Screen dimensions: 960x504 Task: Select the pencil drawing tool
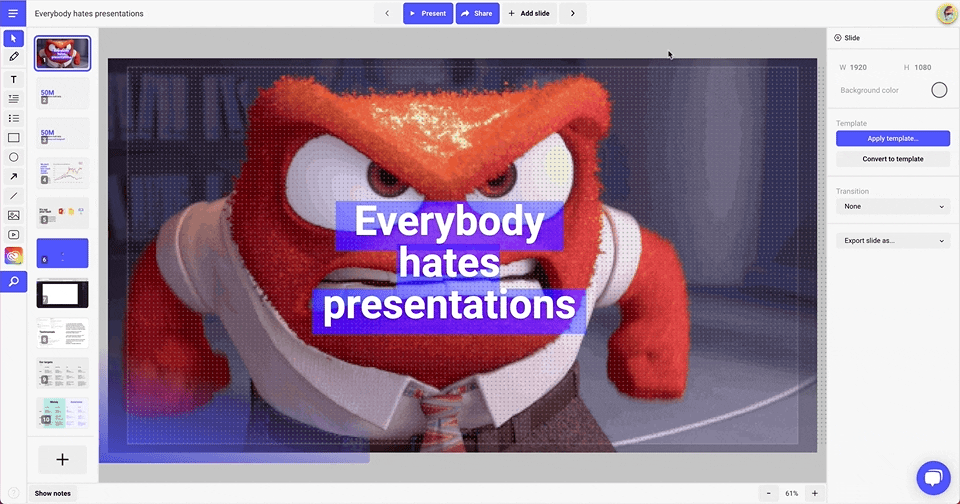click(x=13, y=57)
